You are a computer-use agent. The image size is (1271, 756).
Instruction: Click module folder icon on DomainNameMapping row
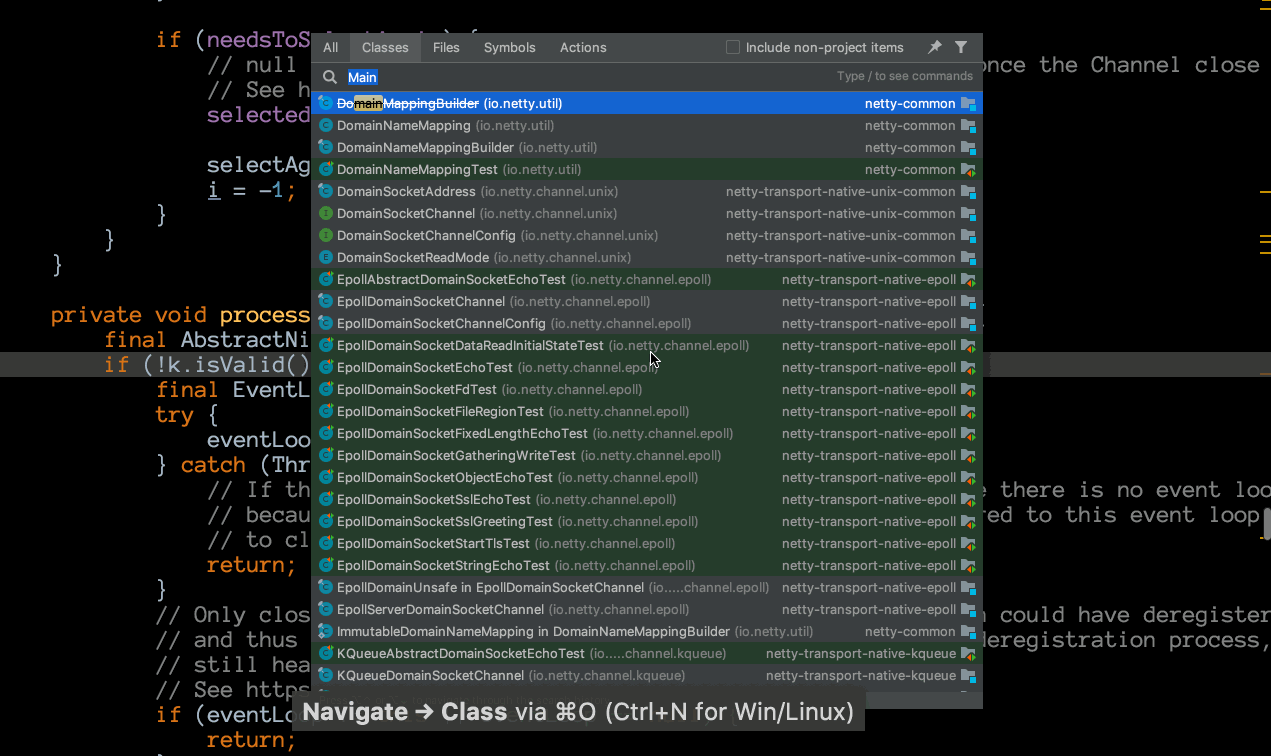pos(968,125)
